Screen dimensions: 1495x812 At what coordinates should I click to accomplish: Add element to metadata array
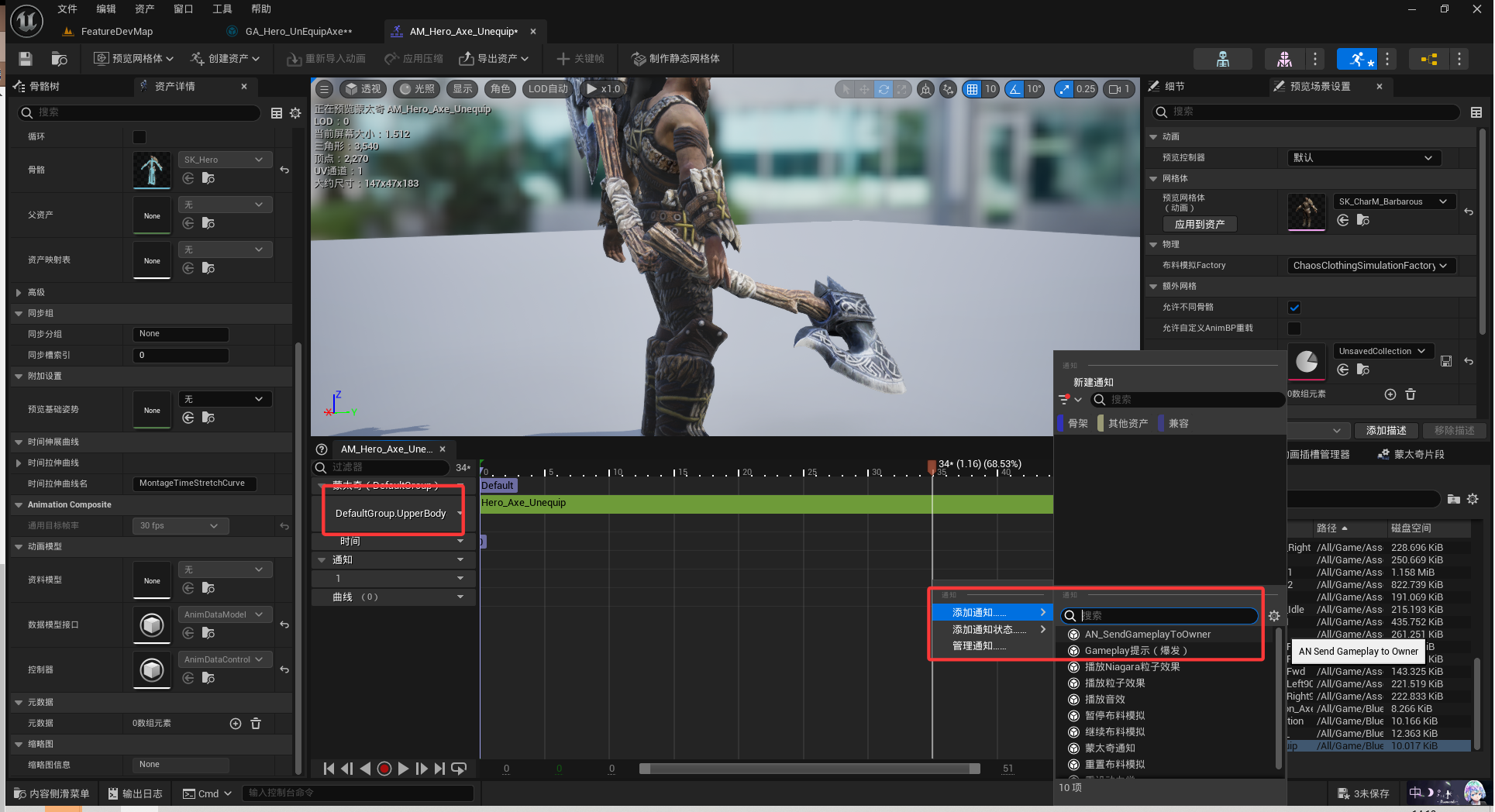point(236,724)
